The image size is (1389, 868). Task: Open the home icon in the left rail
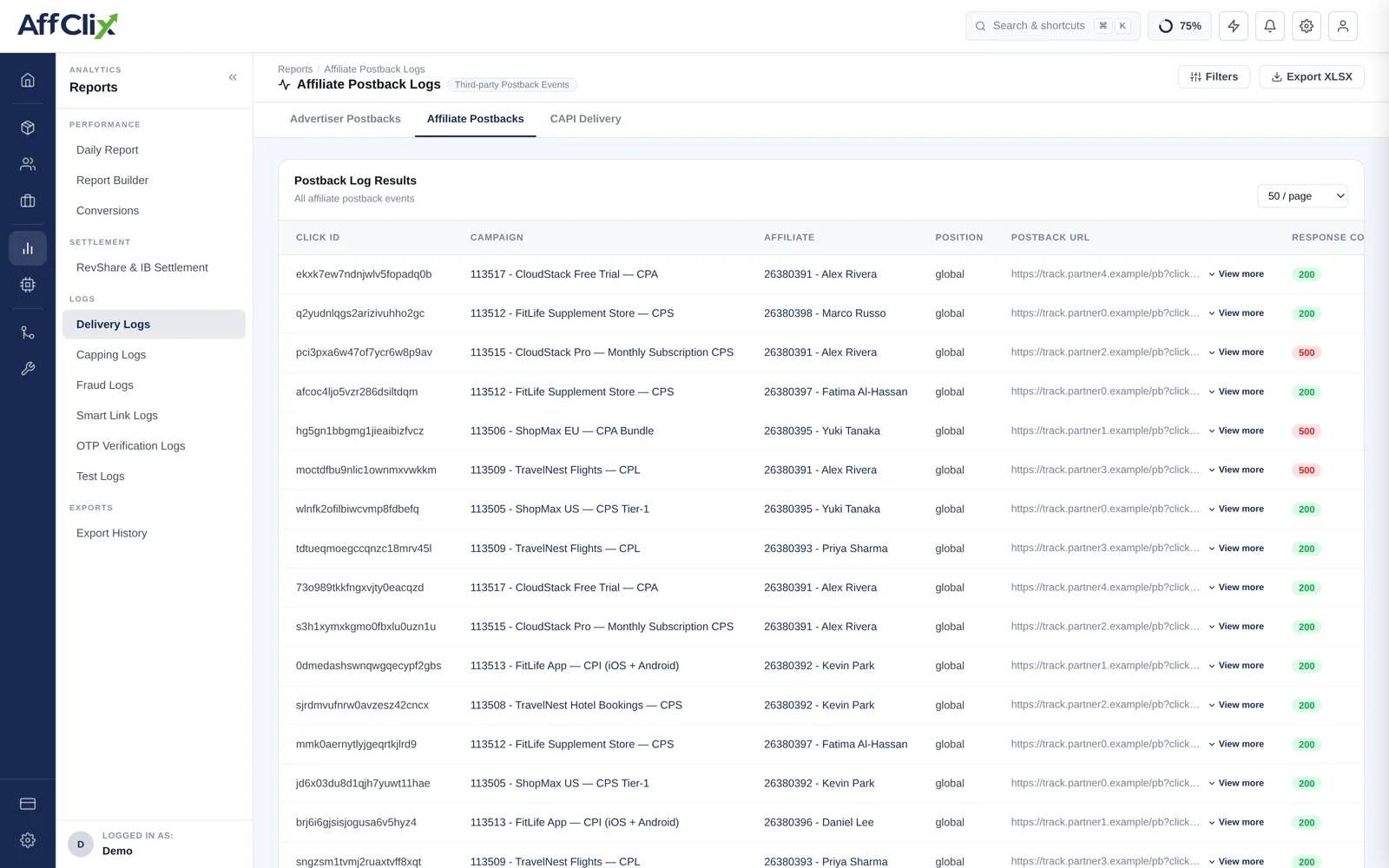click(28, 80)
